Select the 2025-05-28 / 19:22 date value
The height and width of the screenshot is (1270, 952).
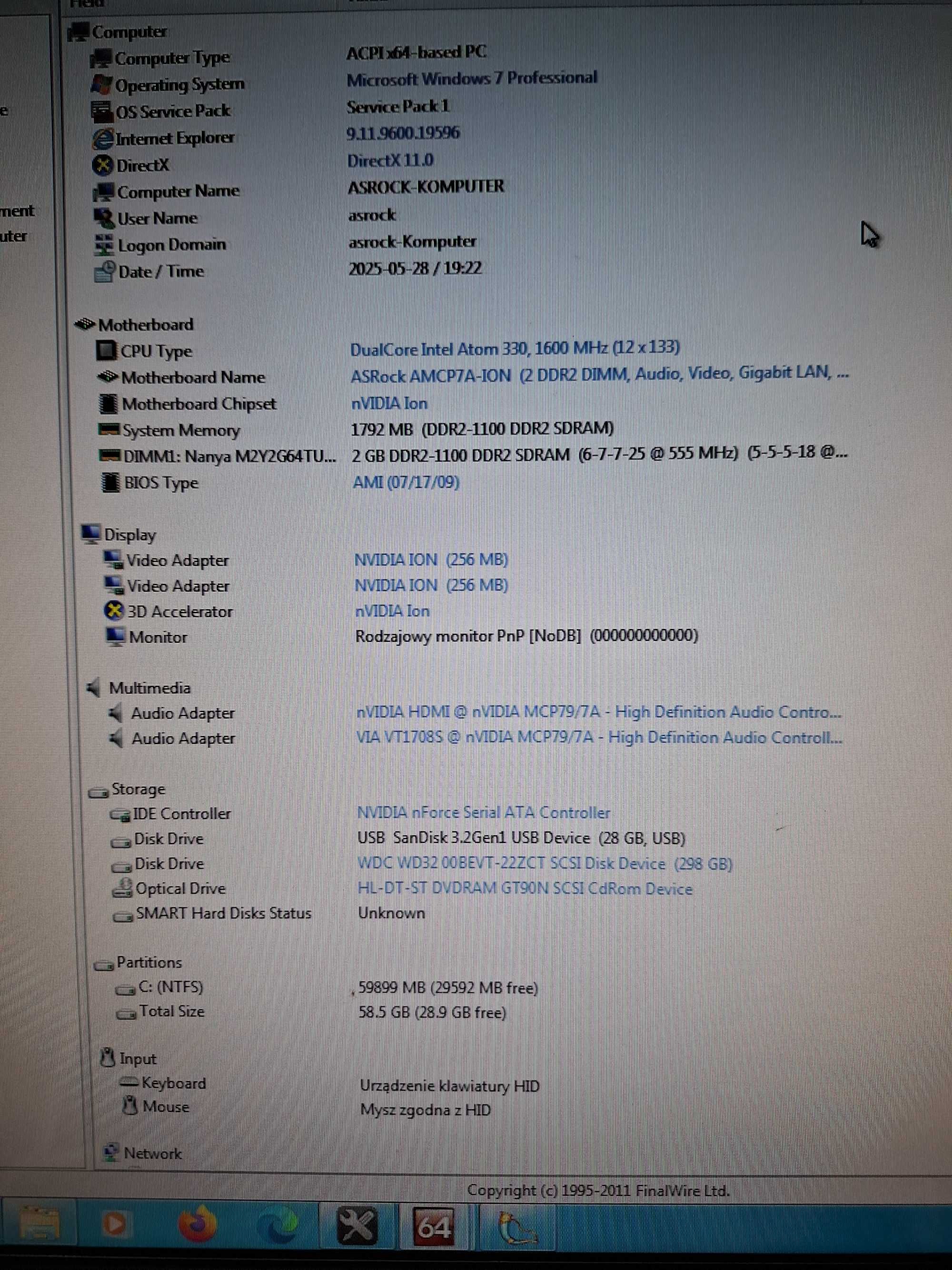pyautogui.click(x=416, y=268)
